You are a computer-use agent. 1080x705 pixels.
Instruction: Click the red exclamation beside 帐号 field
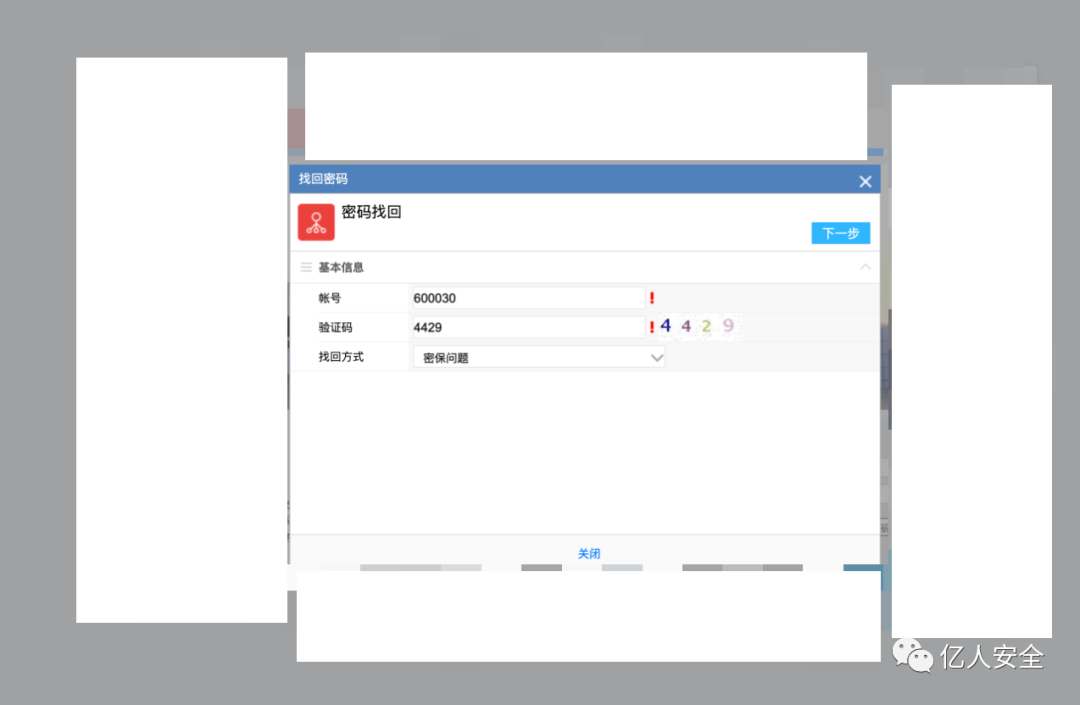coord(652,297)
